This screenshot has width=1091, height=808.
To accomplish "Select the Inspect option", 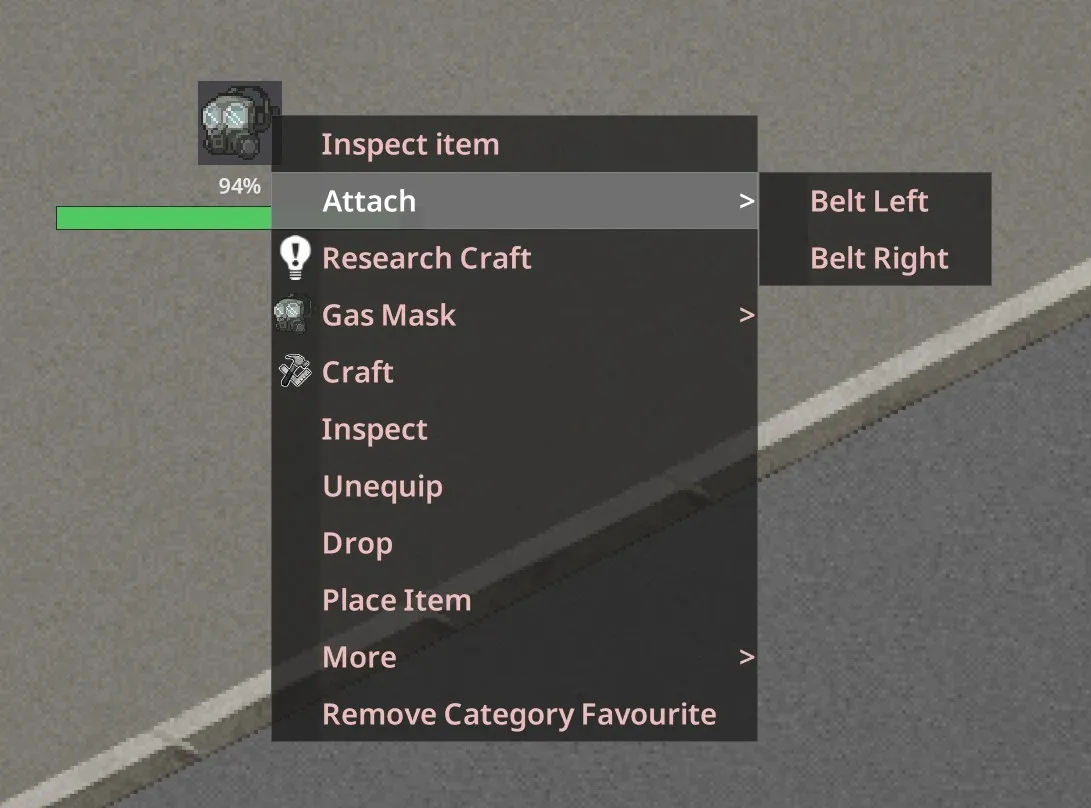I will click(x=514, y=429).
